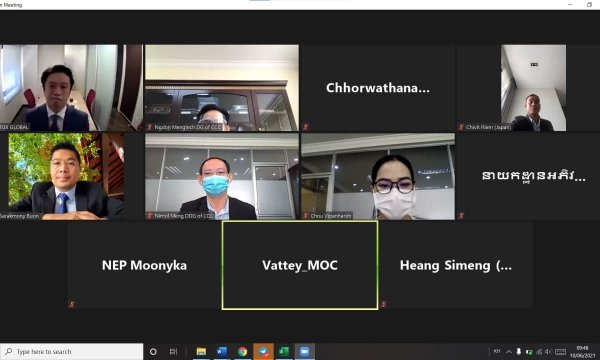
Task: Click muted mic icon on Heang Simeng tile
Action: tap(384, 304)
